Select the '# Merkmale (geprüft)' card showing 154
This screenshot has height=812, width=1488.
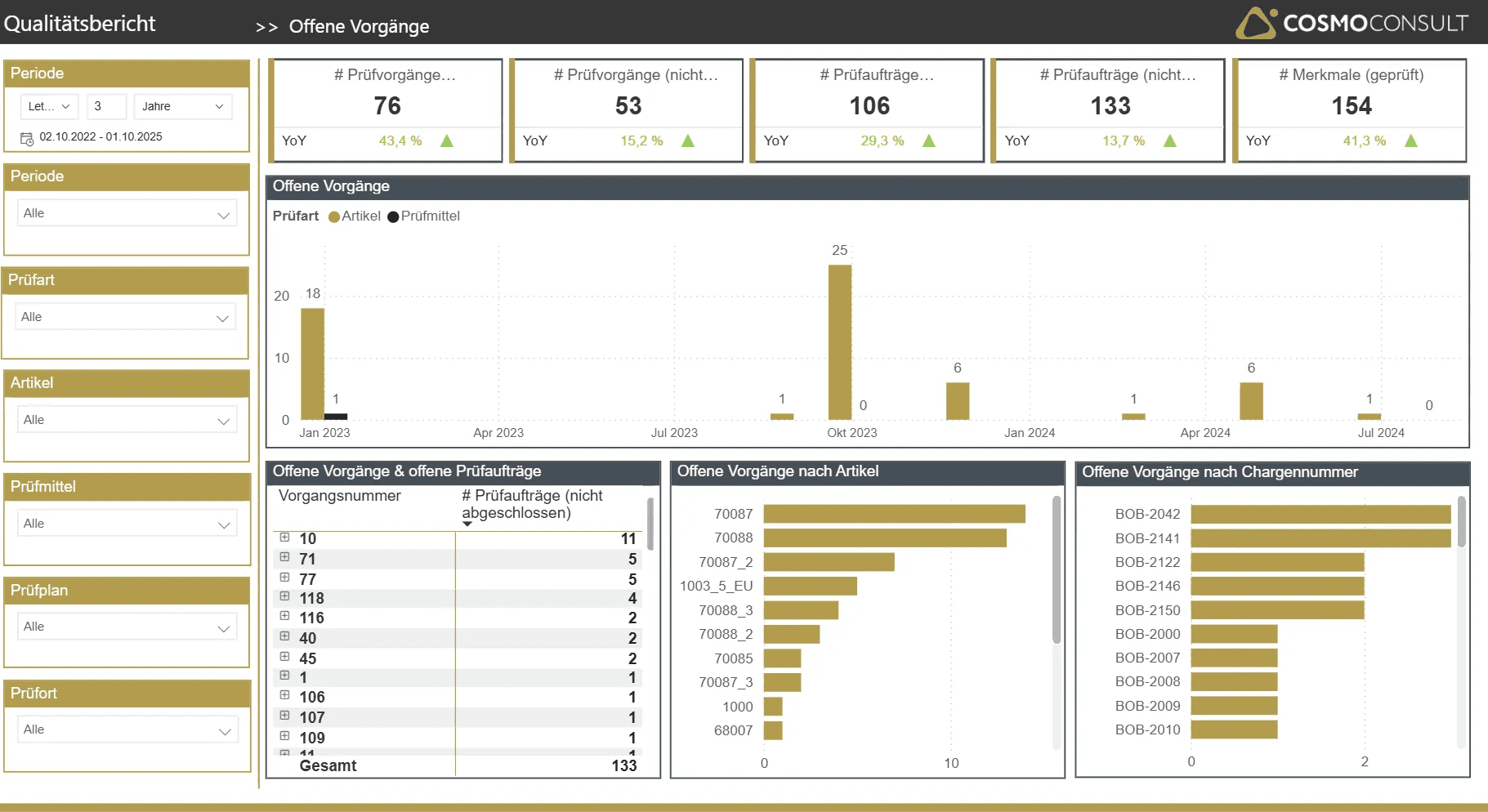(1351, 110)
